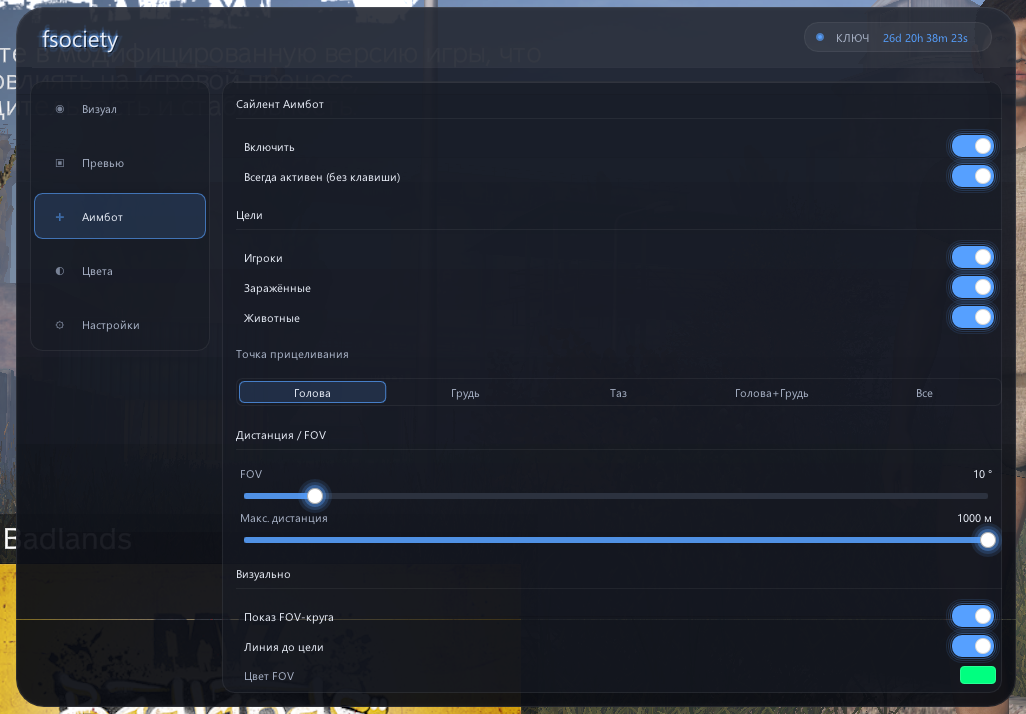Toggle the Включить switch
The width and height of the screenshot is (1026, 714).
[972, 147]
